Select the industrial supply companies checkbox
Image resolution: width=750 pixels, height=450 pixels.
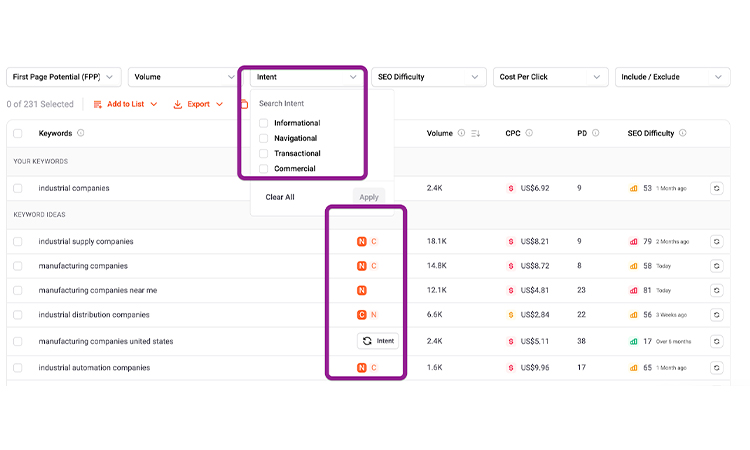18,241
